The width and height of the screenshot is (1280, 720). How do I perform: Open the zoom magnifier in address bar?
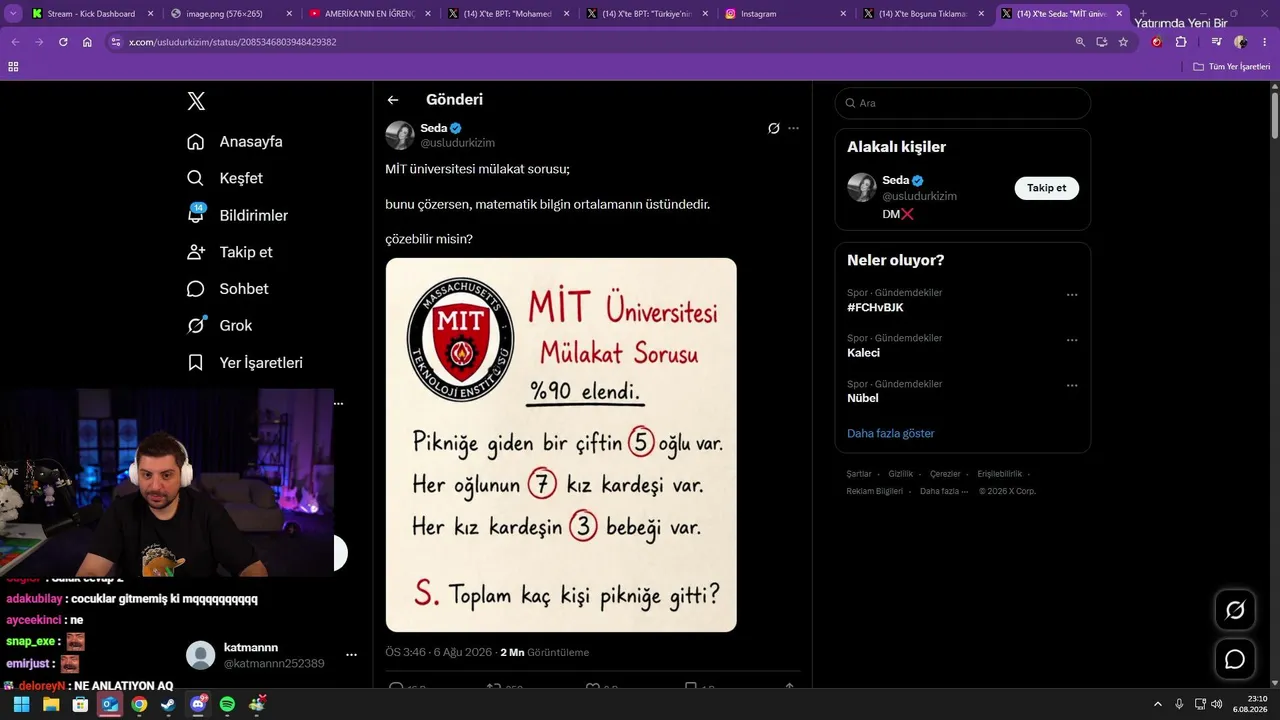[1080, 42]
